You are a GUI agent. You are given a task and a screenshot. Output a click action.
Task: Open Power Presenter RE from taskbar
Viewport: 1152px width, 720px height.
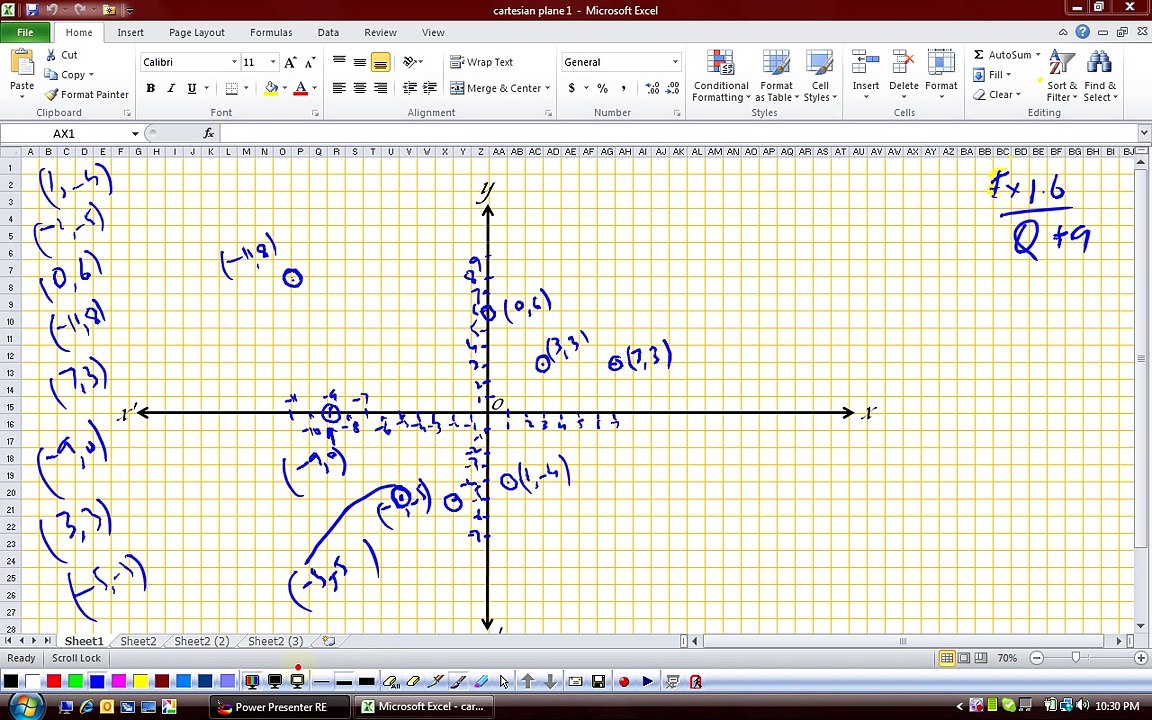(281, 707)
